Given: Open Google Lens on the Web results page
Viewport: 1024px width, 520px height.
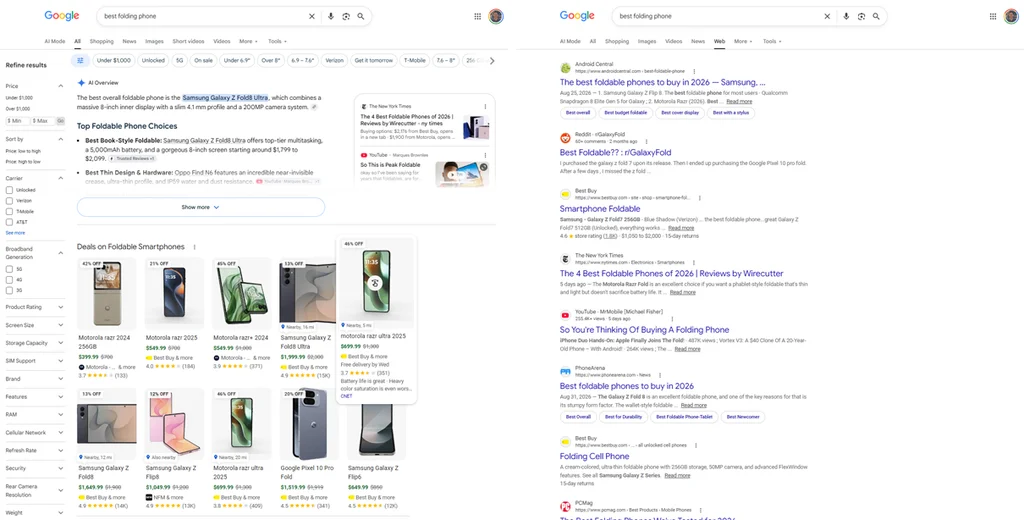Looking at the screenshot, I should coord(861,16).
